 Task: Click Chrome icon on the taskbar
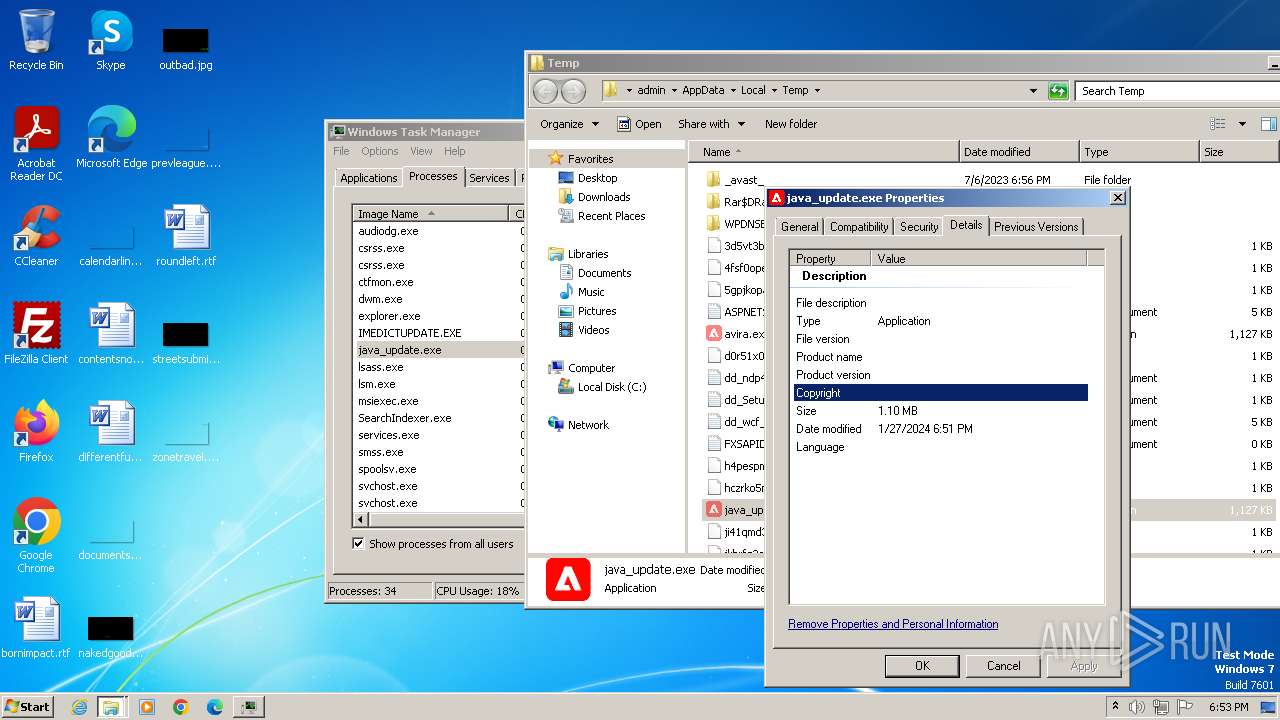tap(181, 707)
